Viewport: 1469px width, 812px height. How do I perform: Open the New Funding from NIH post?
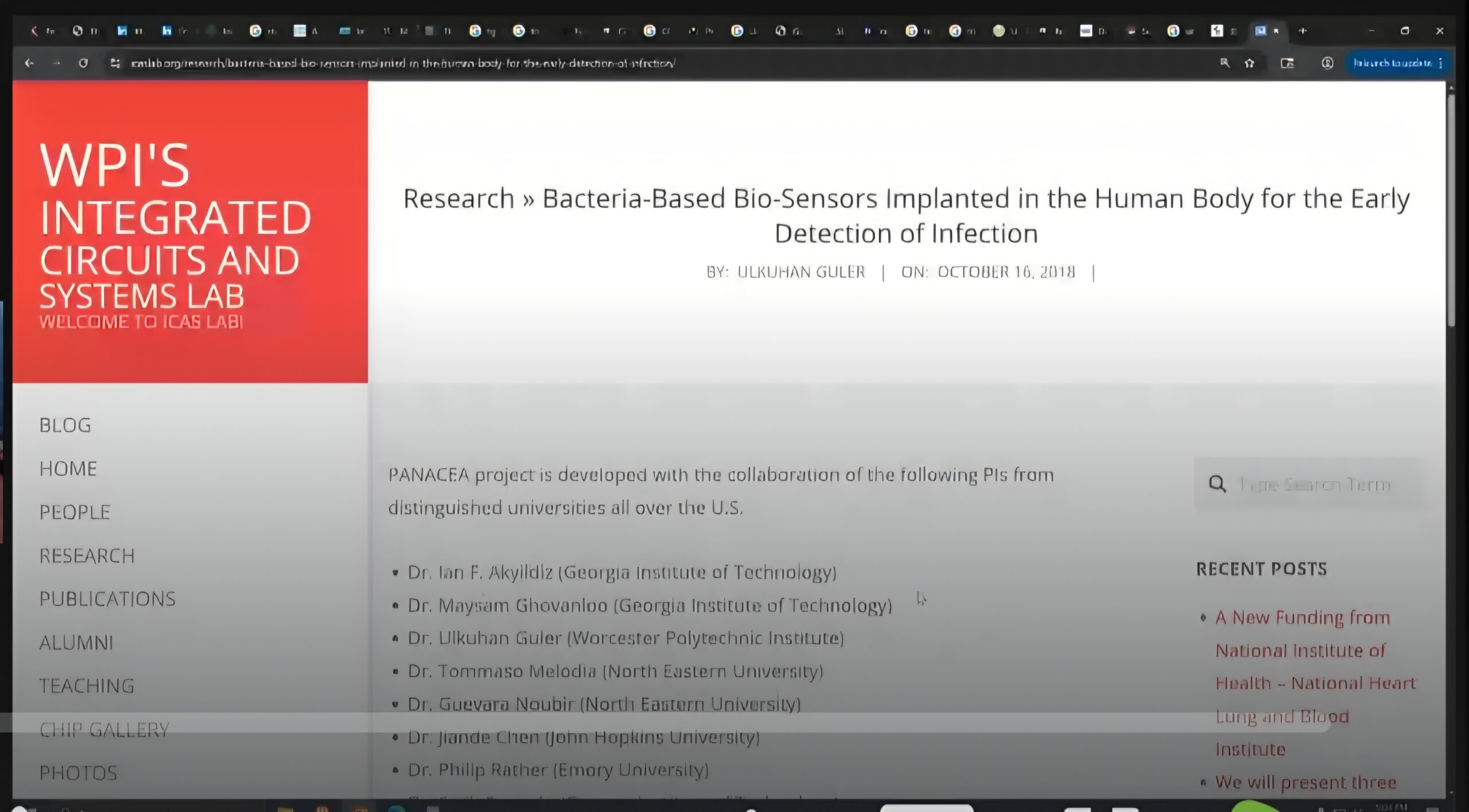click(x=1303, y=617)
